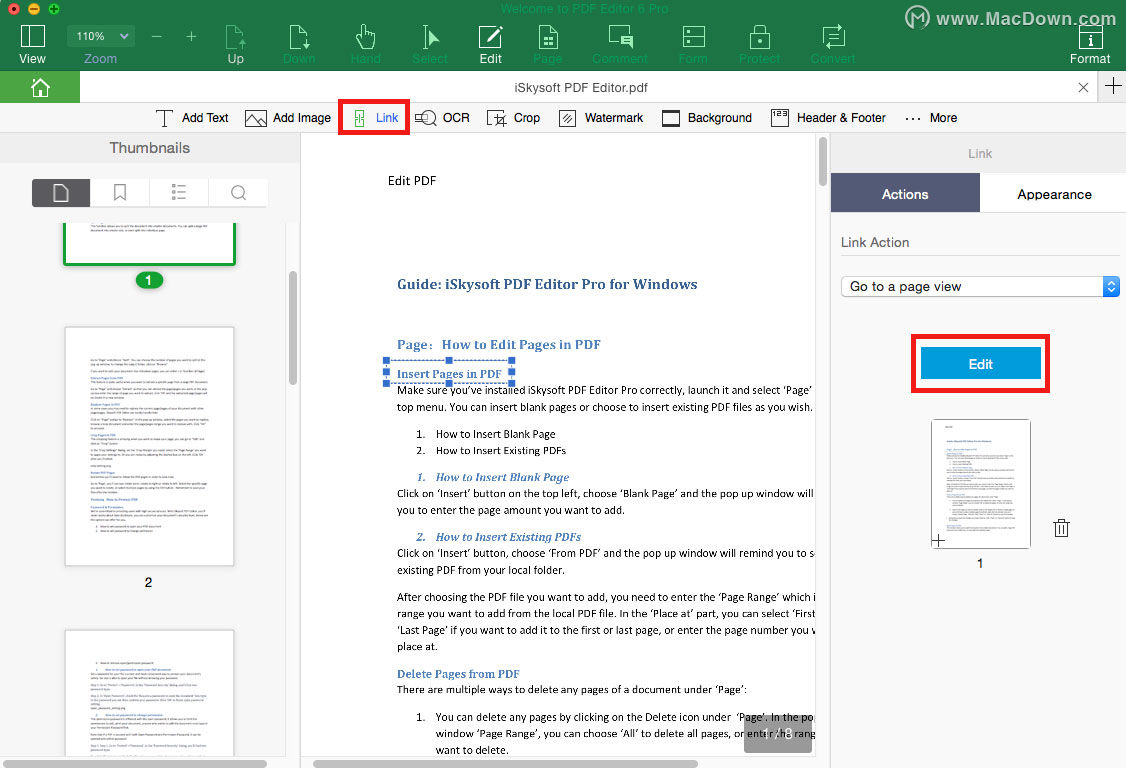1126x768 pixels.
Task: Show the Format panel
Action: (1089, 45)
